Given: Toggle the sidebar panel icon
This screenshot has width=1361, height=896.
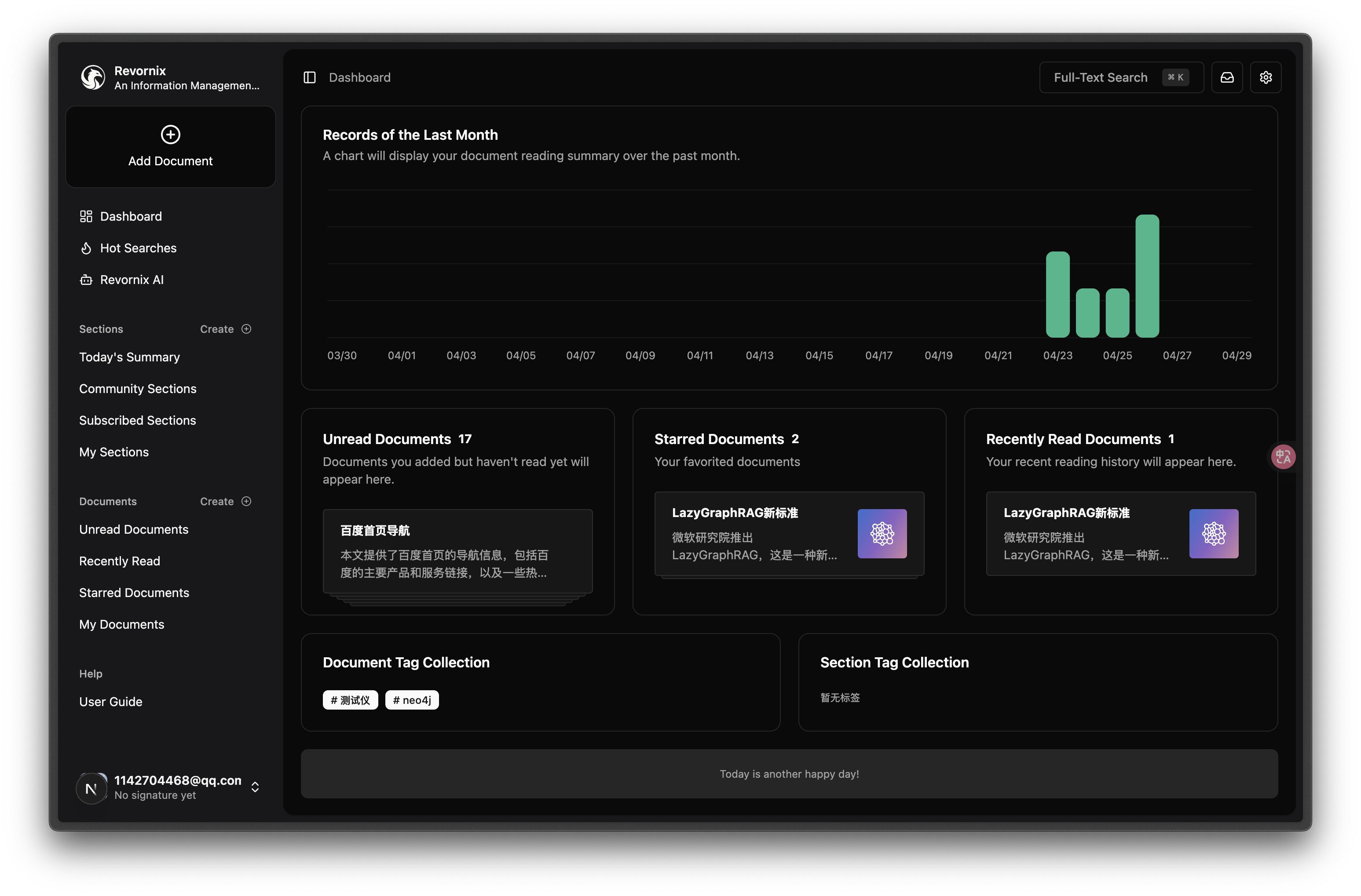Looking at the screenshot, I should [309, 77].
